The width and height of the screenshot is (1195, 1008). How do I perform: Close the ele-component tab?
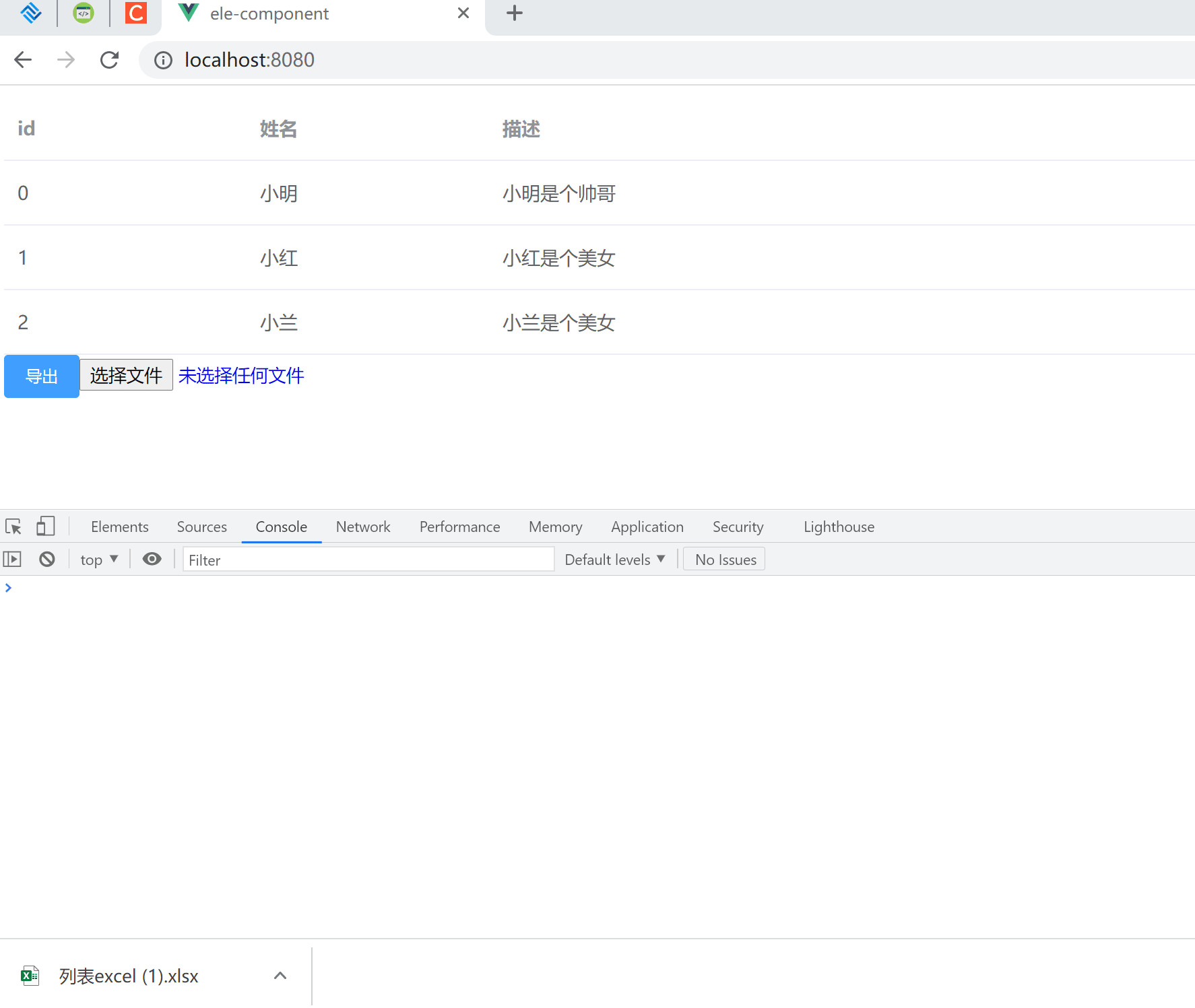coord(463,13)
